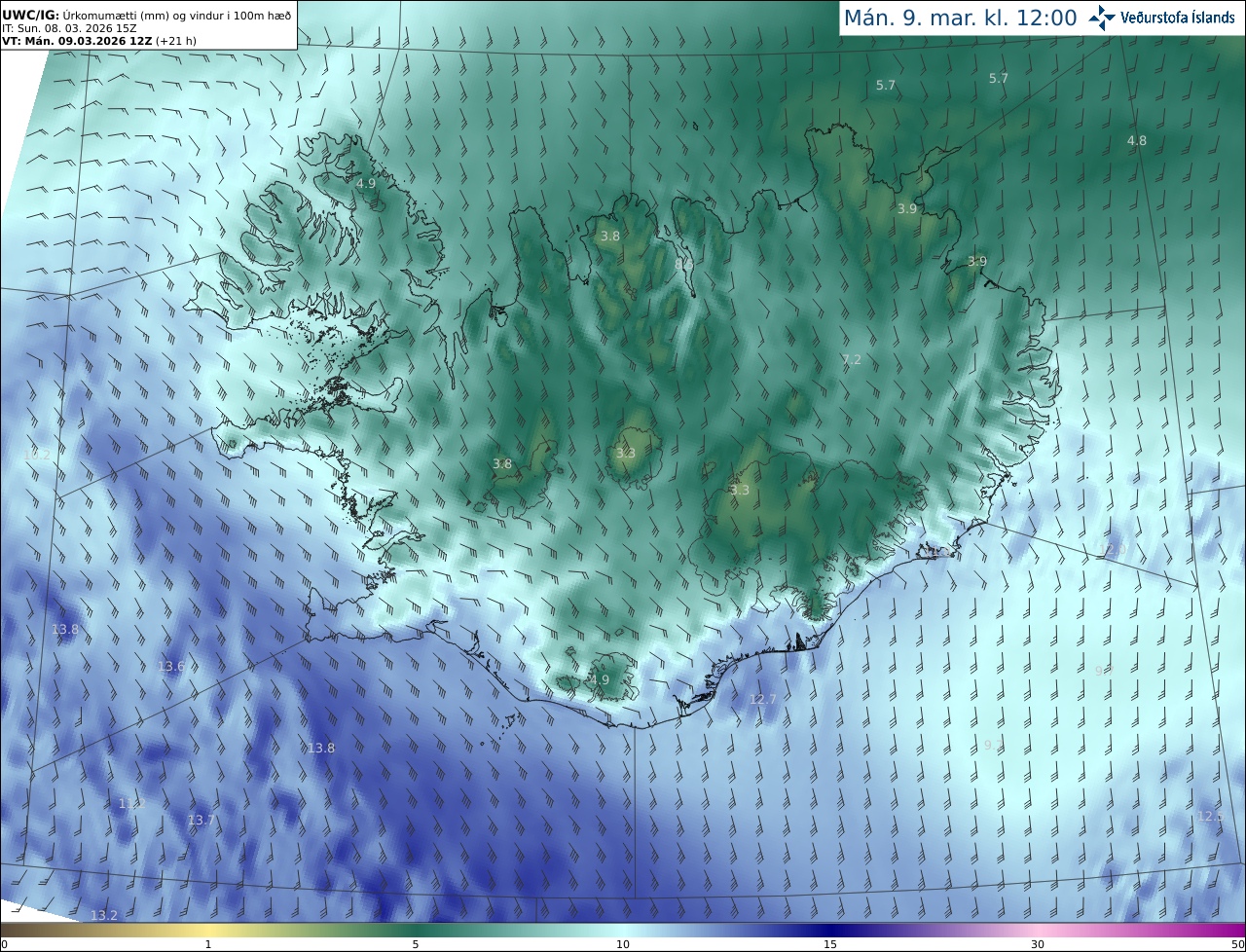Click the "5" tick label on the color scale
The height and width of the screenshot is (952, 1246).
[x=416, y=944]
